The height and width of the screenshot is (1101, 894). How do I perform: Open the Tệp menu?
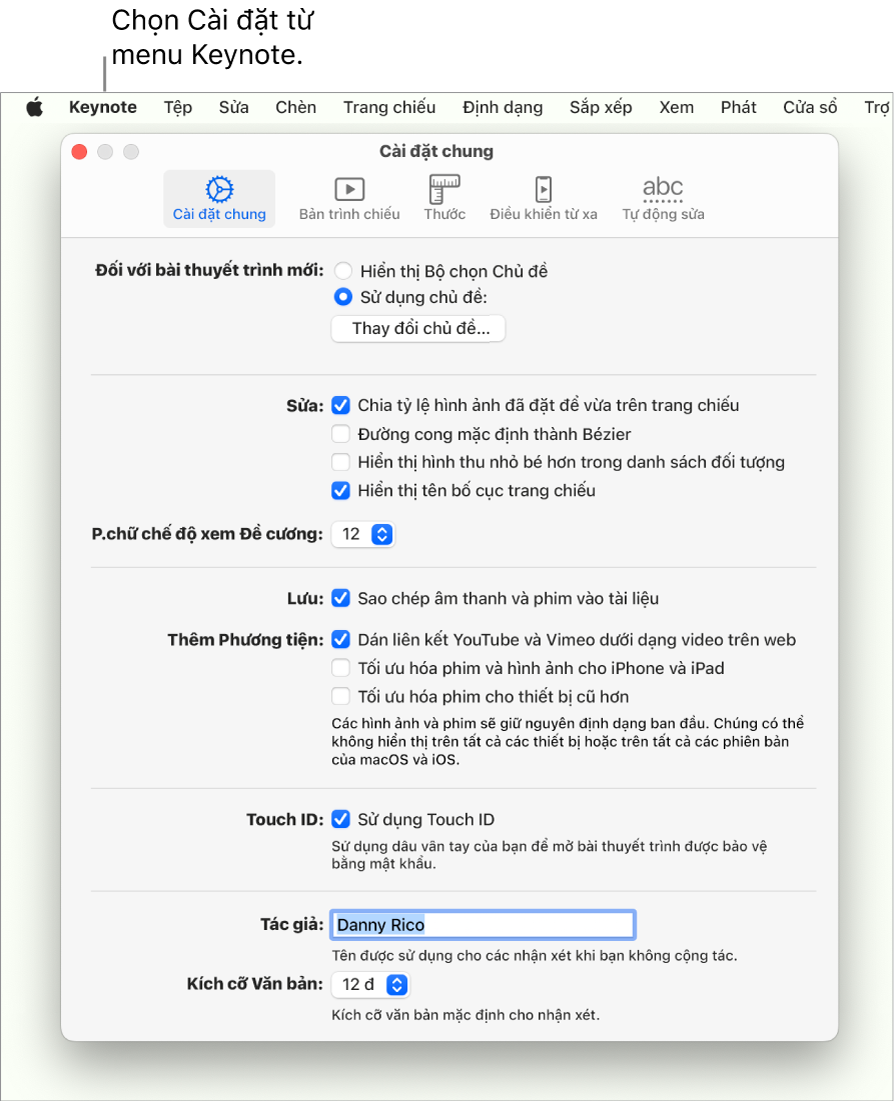point(178,107)
